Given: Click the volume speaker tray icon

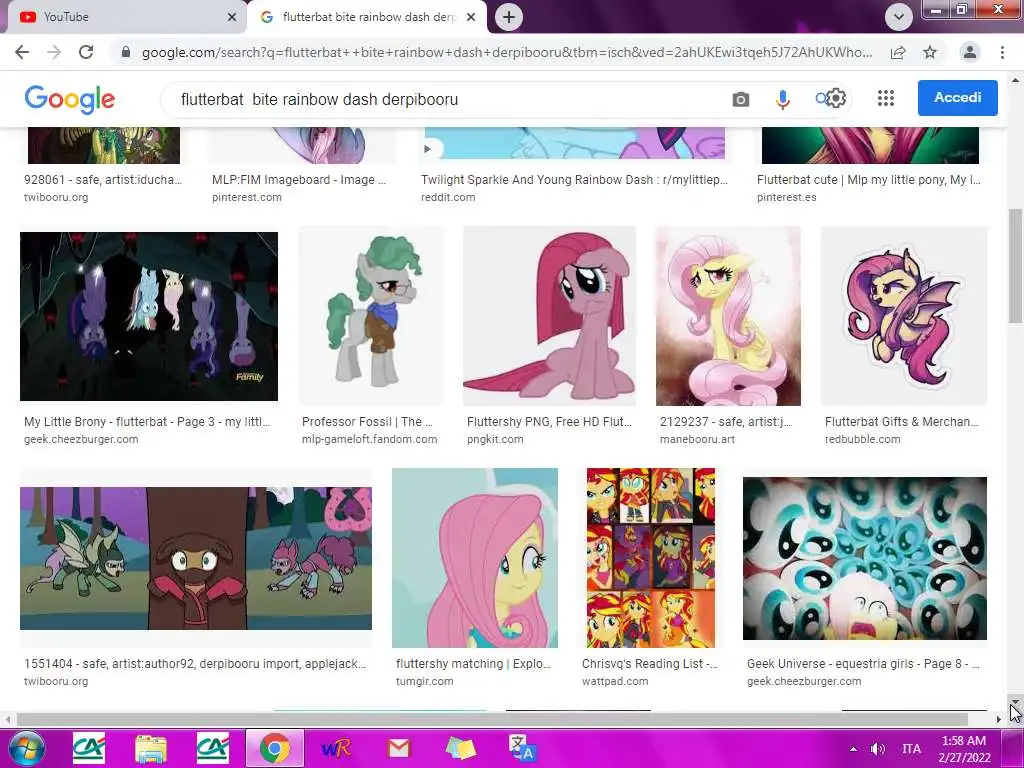Looking at the screenshot, I should click(878, 749).
